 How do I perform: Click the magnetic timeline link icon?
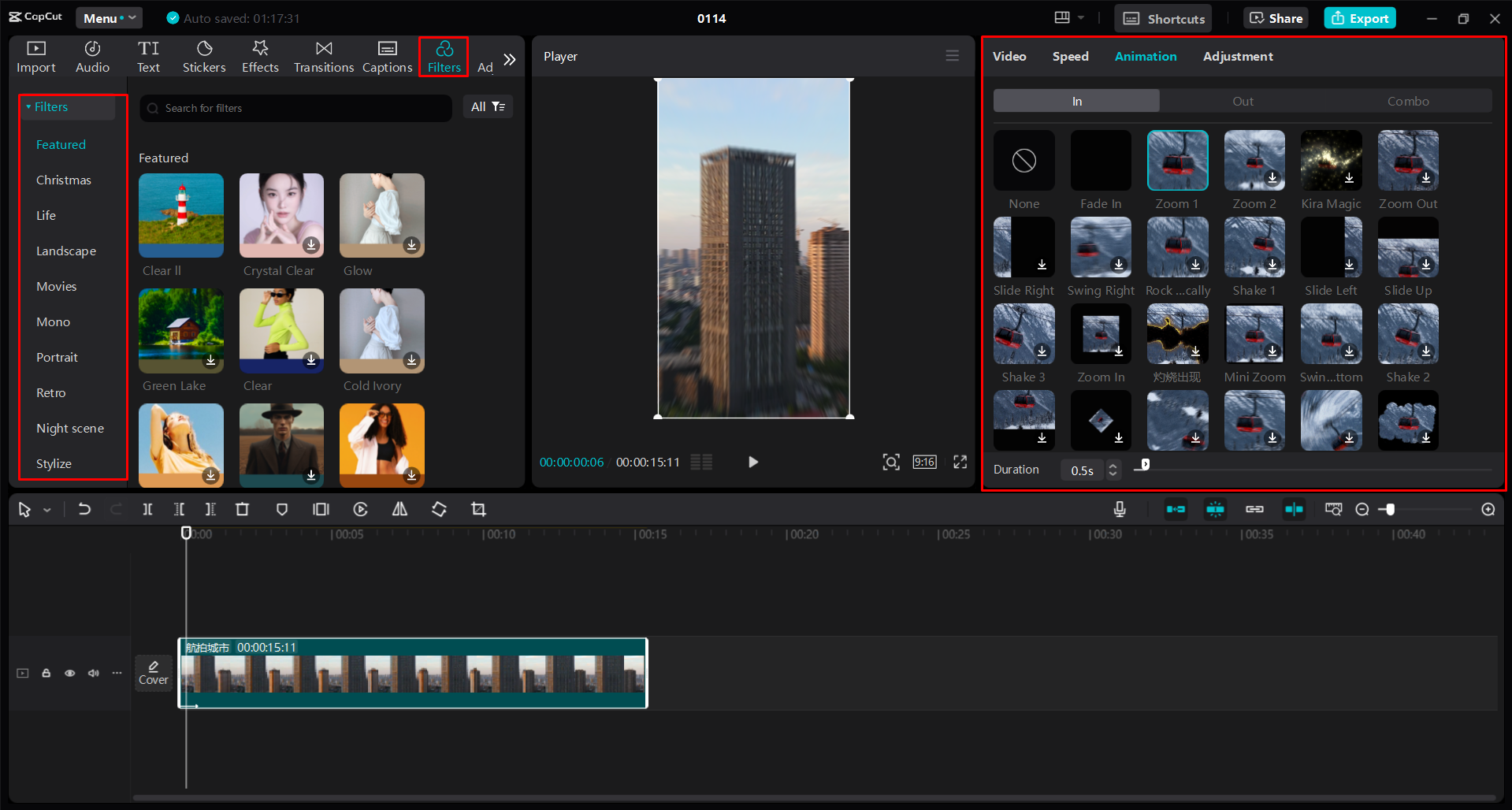pyautogui.click(x=1254, y=509)
